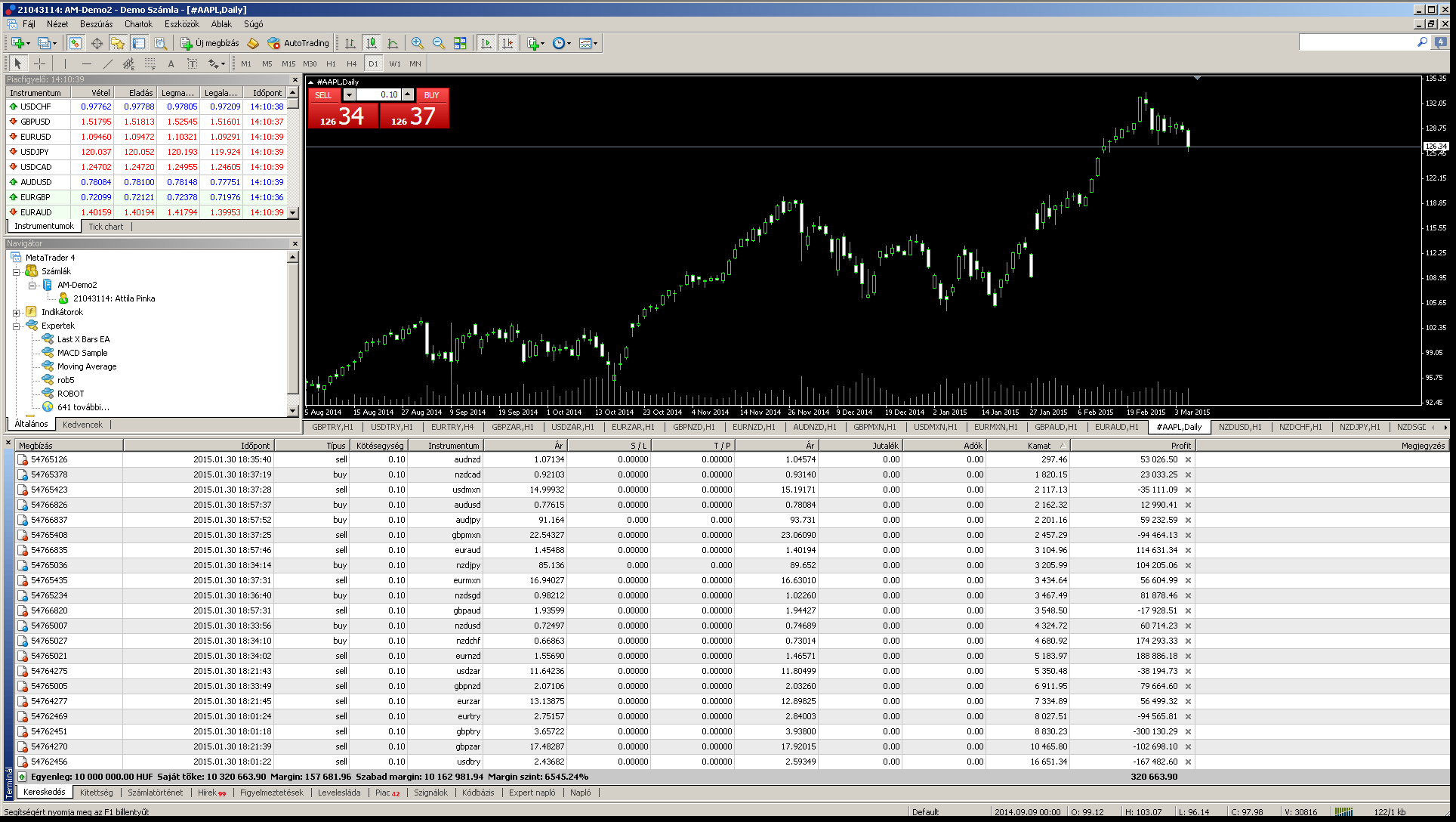
Task: Select the trendline drawing tool
Action: [108, 64]
